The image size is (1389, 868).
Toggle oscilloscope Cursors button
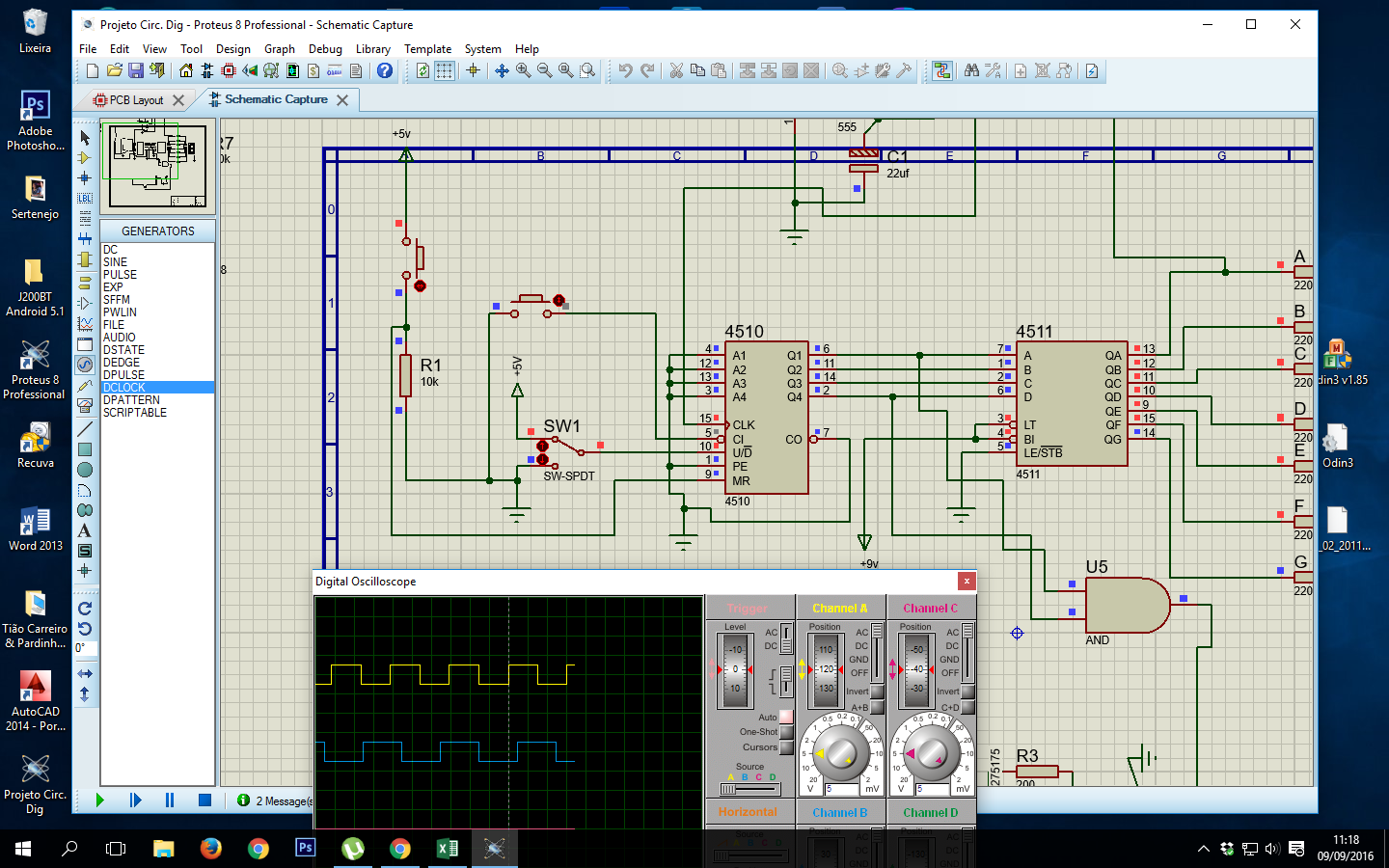click(786, 747)
